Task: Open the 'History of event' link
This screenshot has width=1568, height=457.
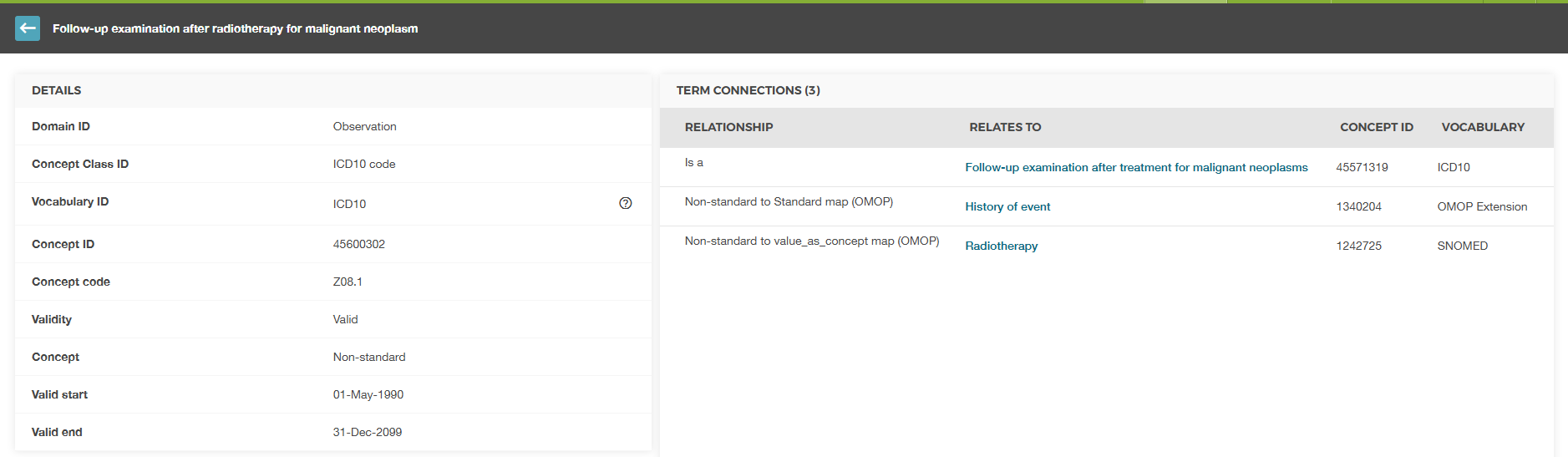Action: (1007, 206)
